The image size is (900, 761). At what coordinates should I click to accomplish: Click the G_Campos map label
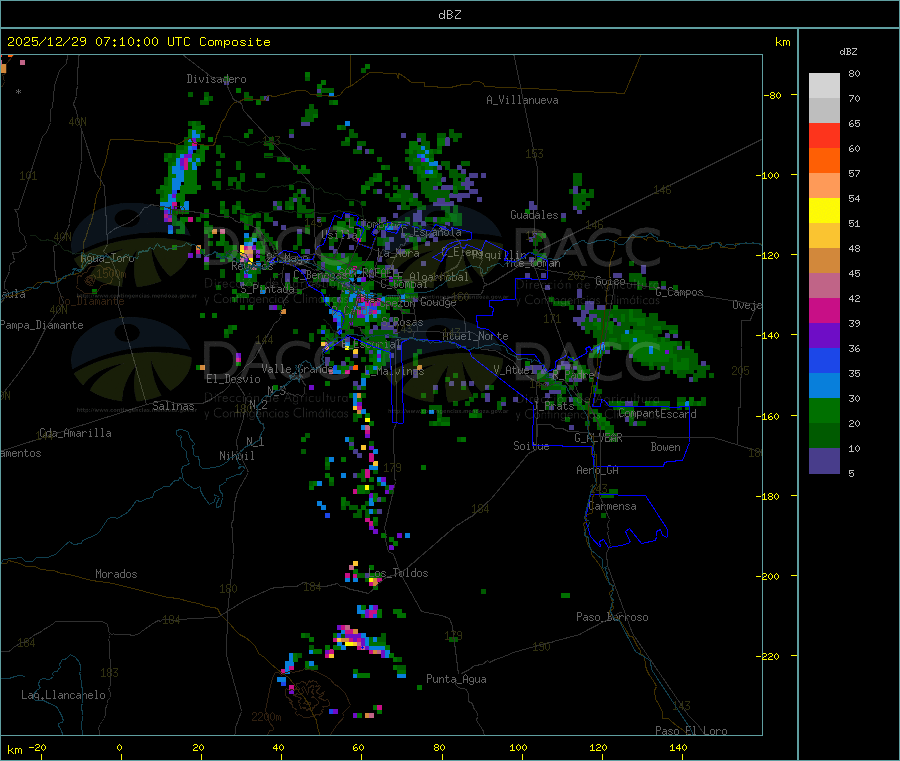coord(680,292)
